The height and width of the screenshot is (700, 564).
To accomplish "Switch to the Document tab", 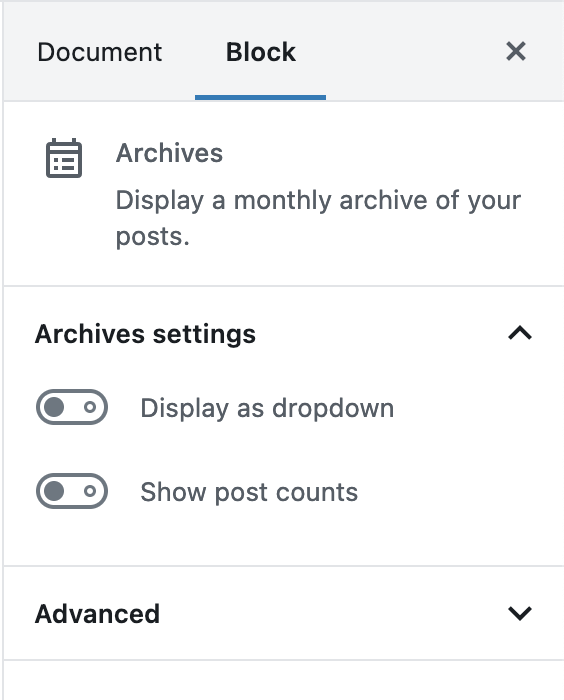I will pyautogui.click(x=100, y=52).
